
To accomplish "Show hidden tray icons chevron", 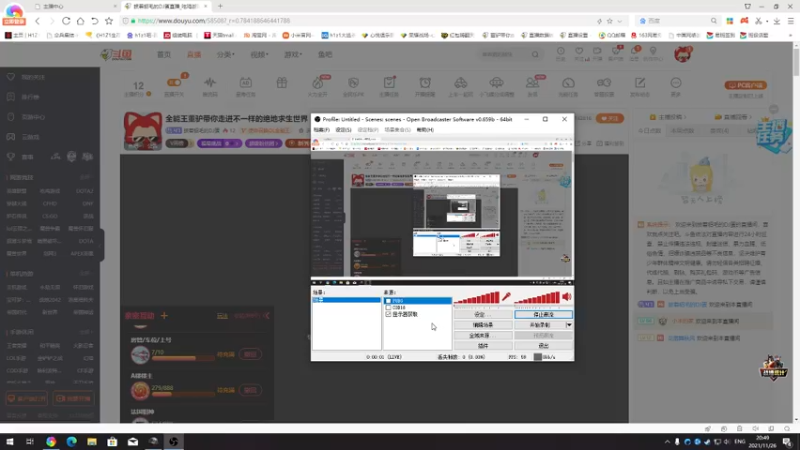I will tap(667, 442).
